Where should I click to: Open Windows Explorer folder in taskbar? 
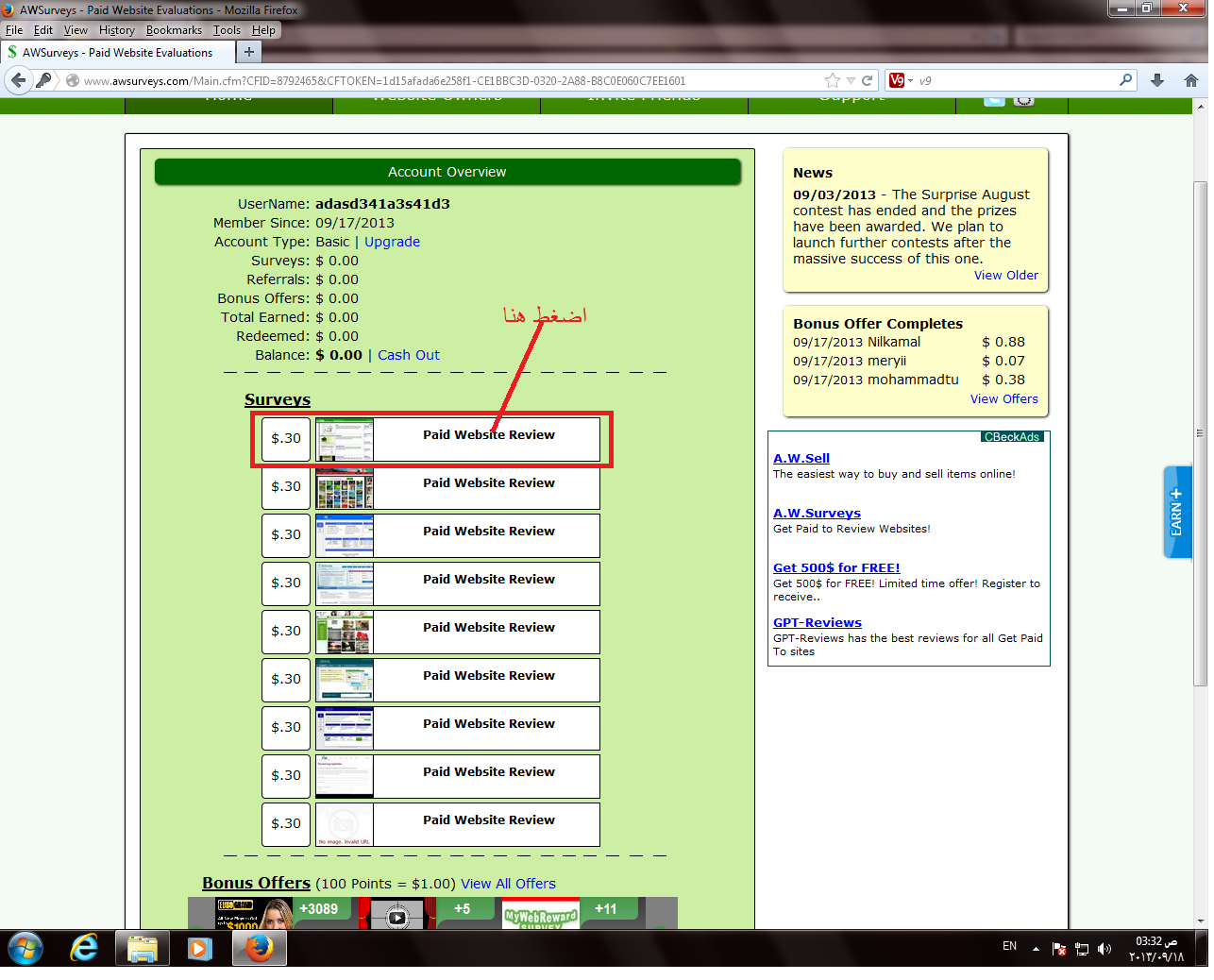[x=143, y=948]
